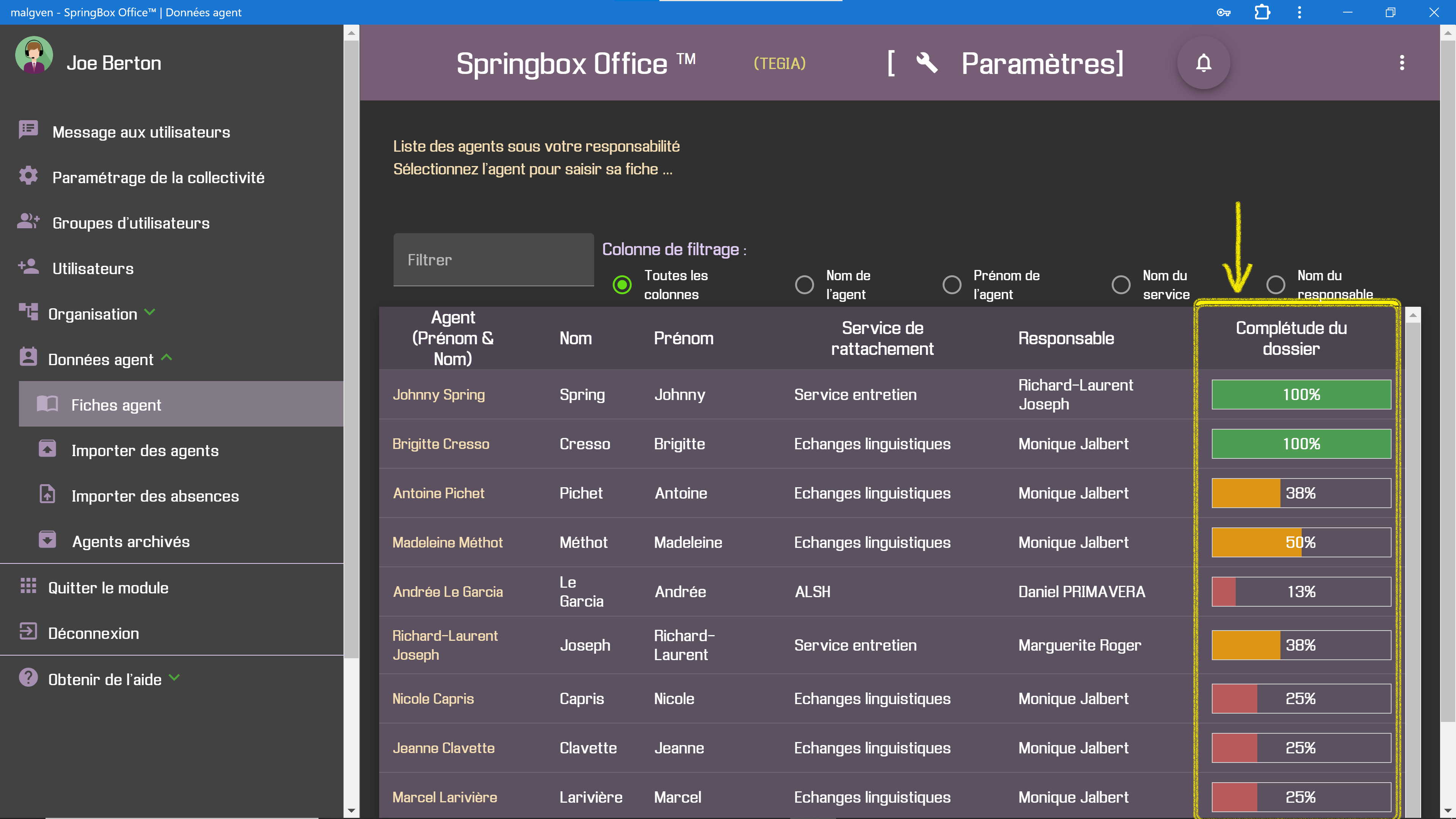Open the header three-dot options menu
This screenshot has width=1456, height=819.
point(1402,63)
